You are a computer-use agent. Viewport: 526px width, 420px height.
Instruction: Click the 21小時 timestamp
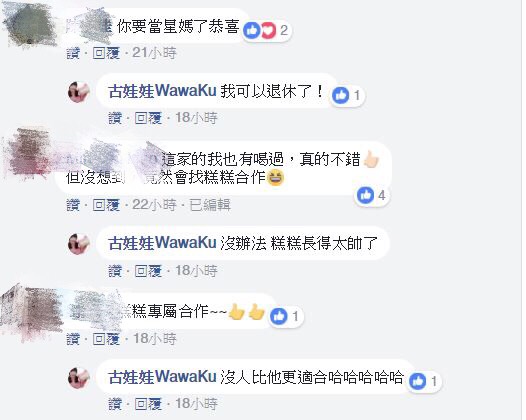(154, 53)
